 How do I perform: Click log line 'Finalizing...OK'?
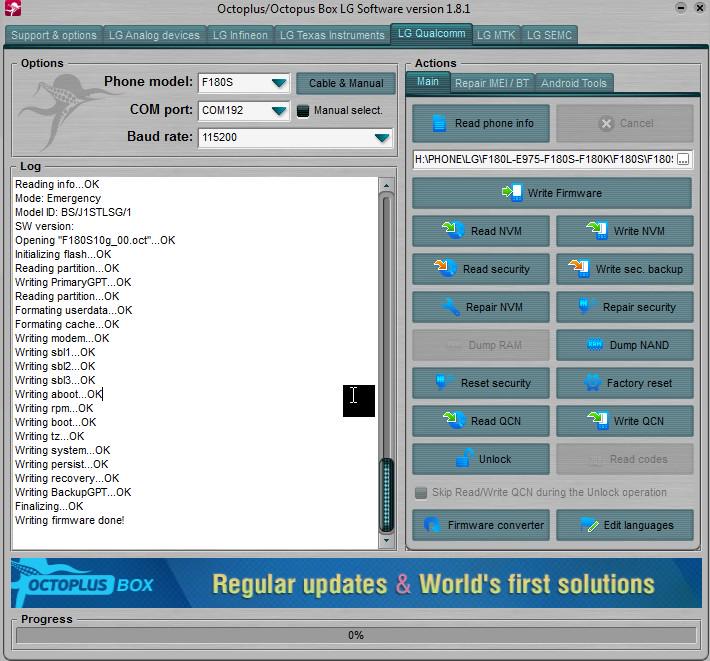click(49, 506)
